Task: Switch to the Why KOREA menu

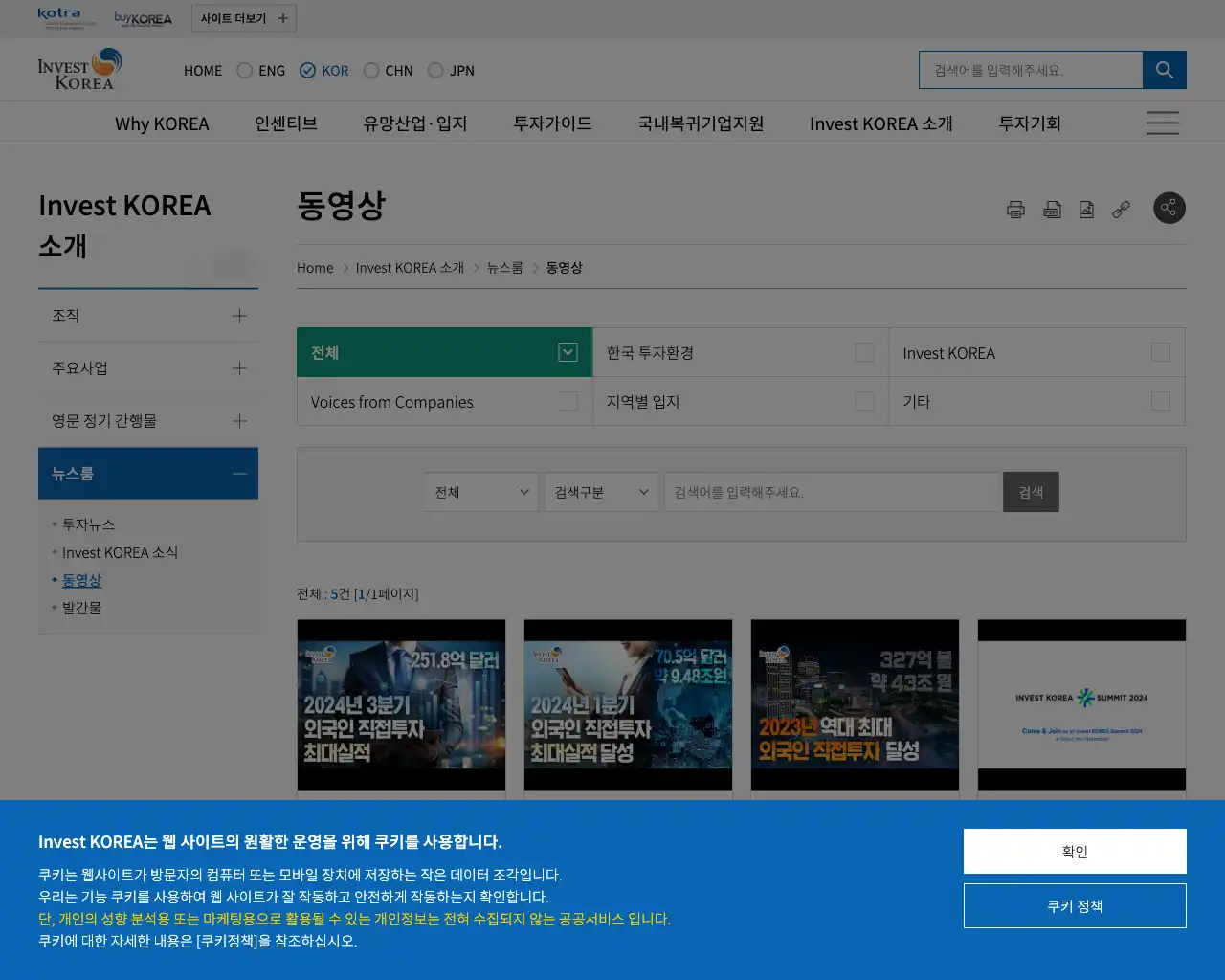Action: pyautogui.click(x=162, y=122)
